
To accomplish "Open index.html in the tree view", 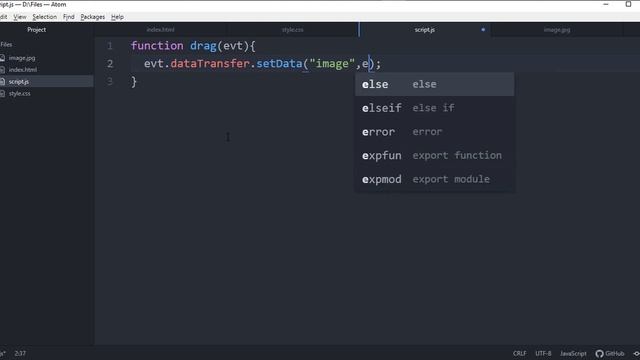I will 22,70.
